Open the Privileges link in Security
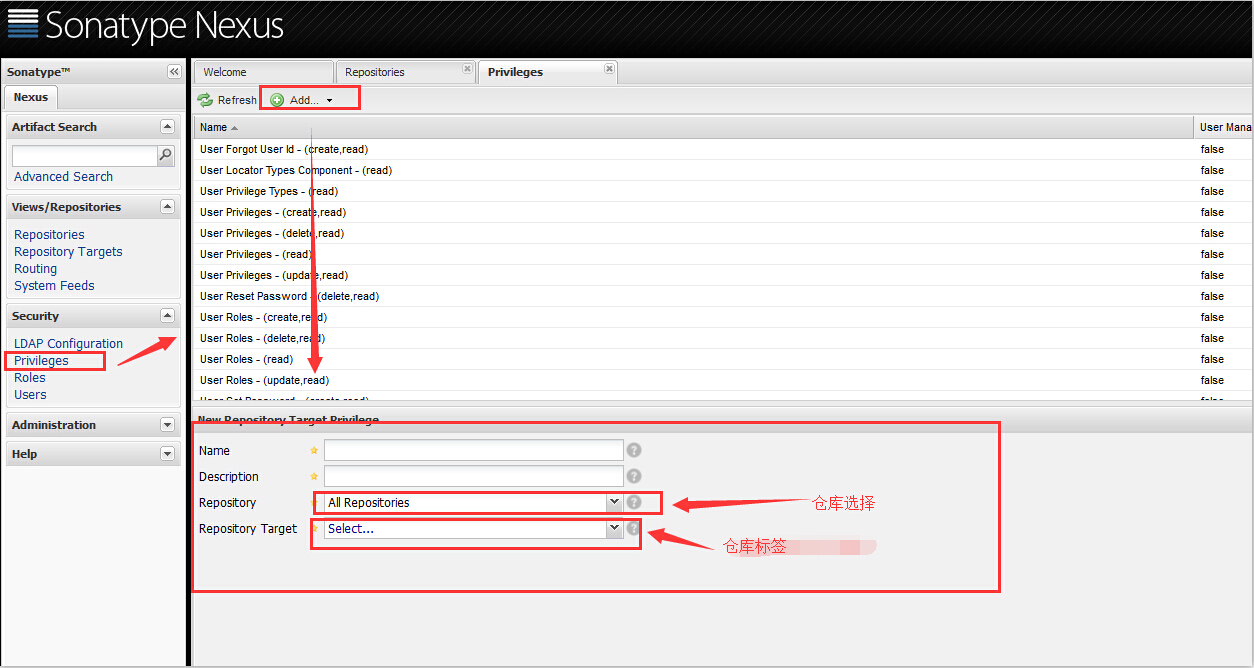1254x668 pixels. tap(41, 361)
